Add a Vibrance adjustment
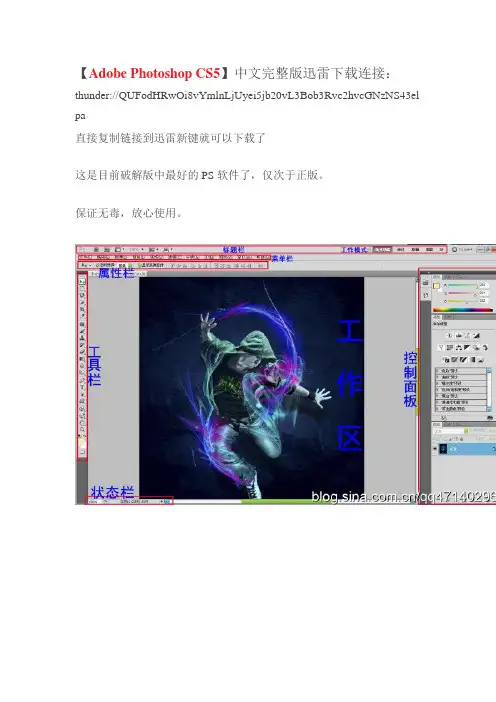 tap(440, 347)
